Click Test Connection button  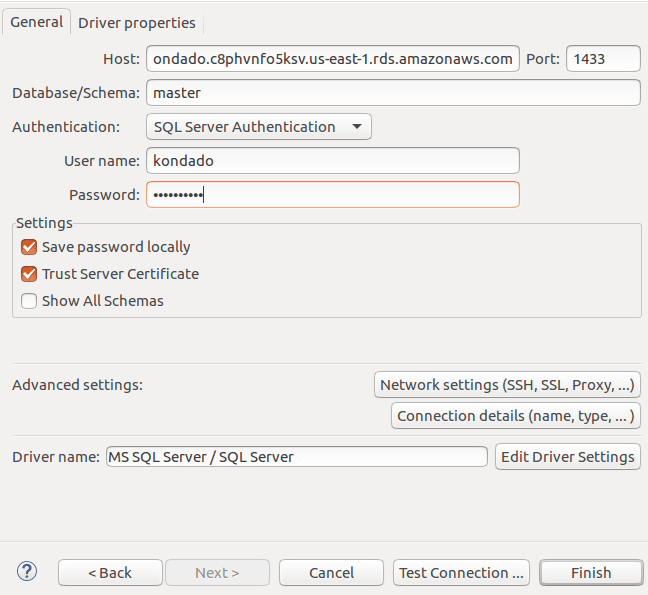tap(461, 573)
